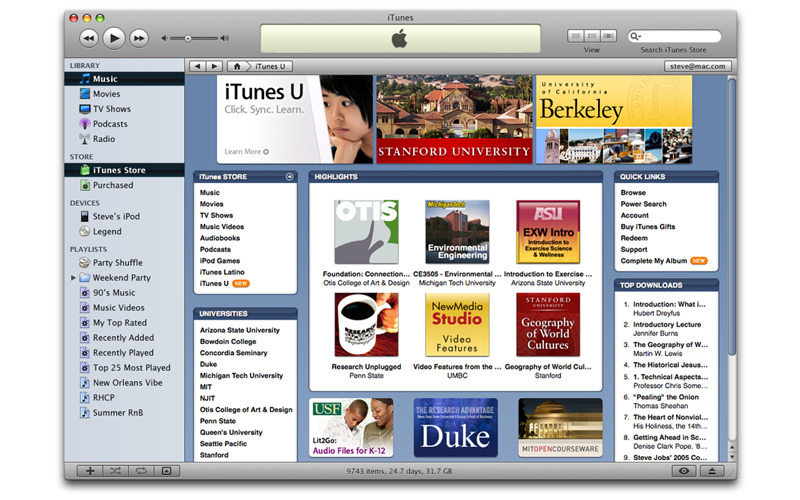Click Learn More on iTunes U banner
The width and height of the screenshot is (800, 500).
(x=246, y=152)
